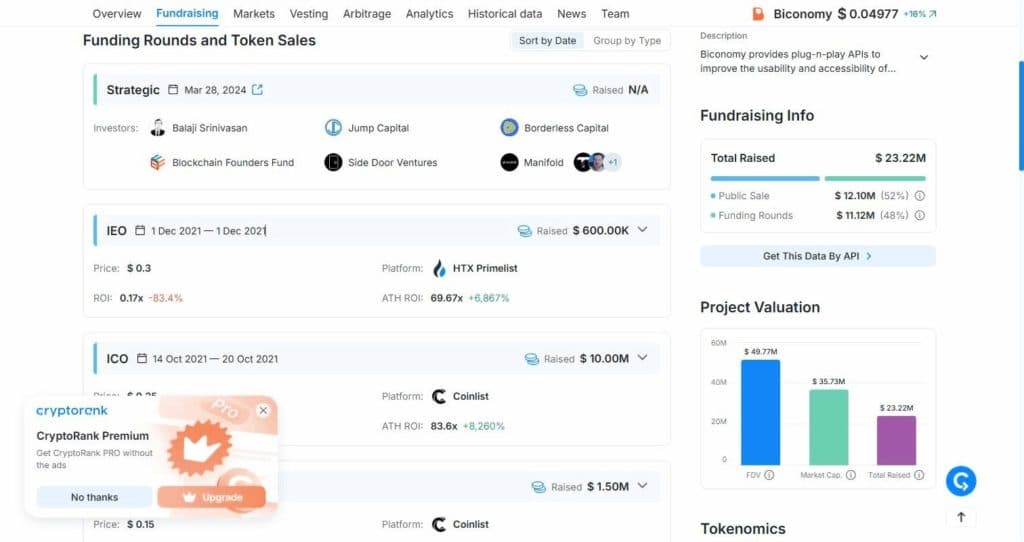Open the Overview tab

117,14
